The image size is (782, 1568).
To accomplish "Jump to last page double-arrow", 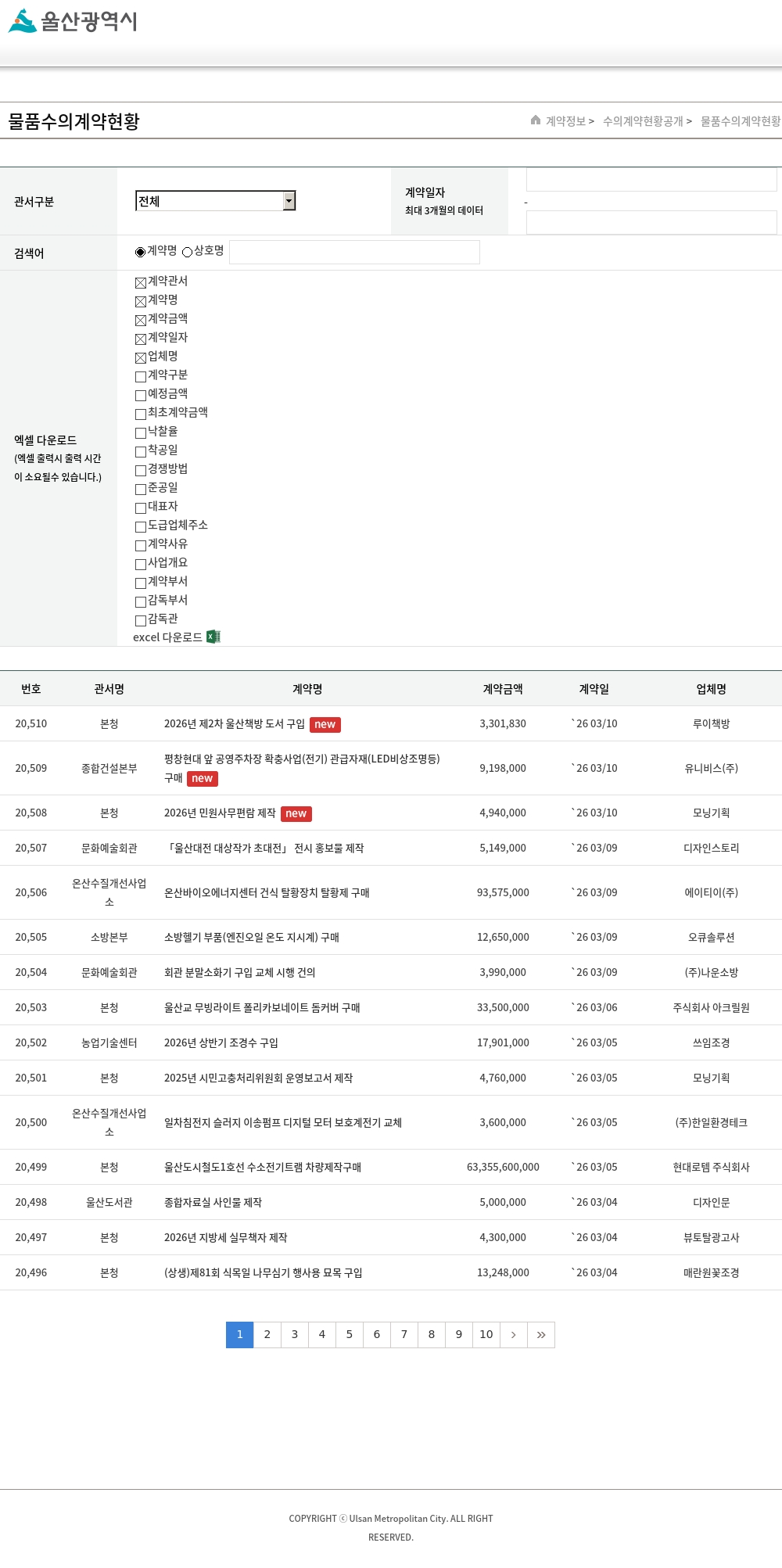I will click(x=541, y=1335).
